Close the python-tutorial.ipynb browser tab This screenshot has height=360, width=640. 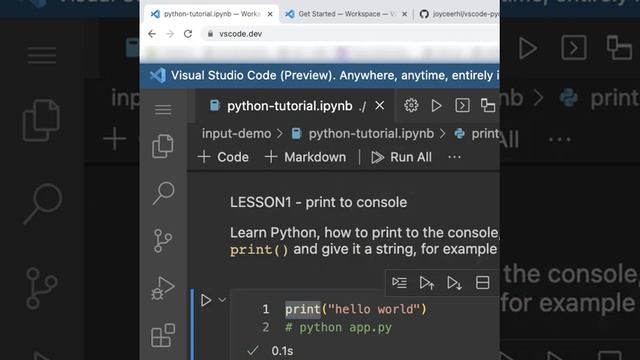pos(270,14)
